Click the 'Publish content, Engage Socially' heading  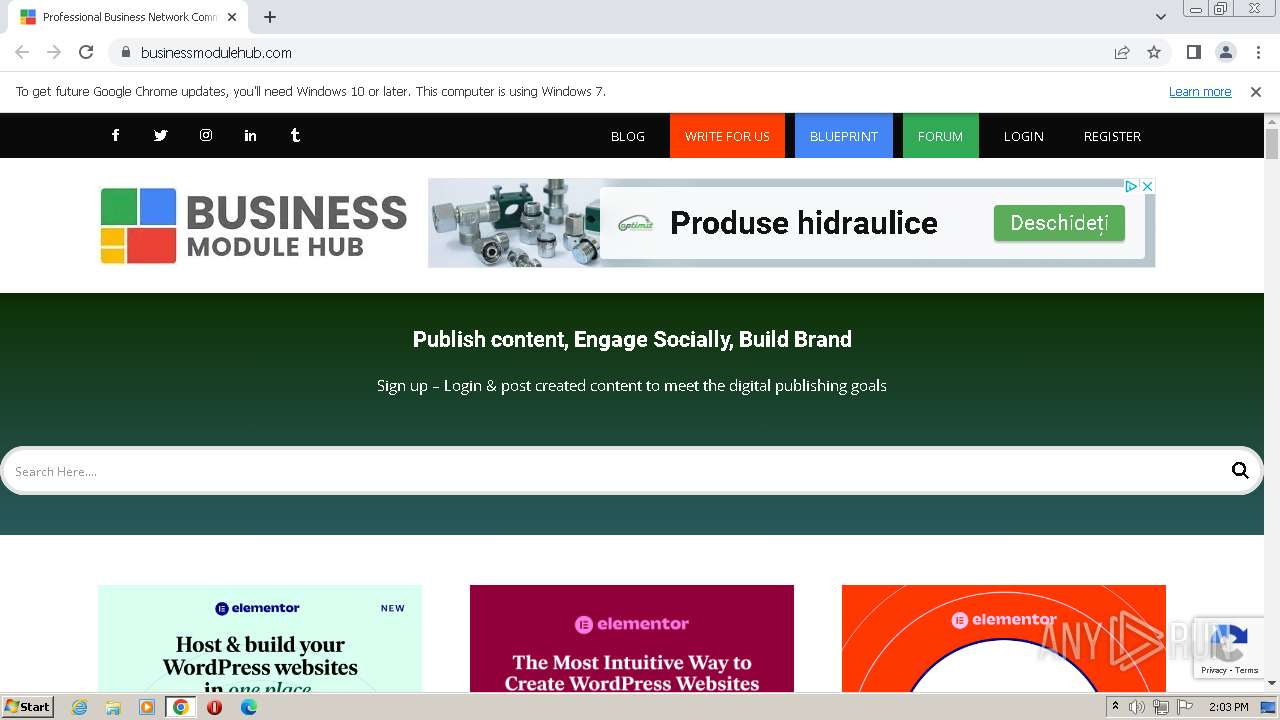point(632,339)
